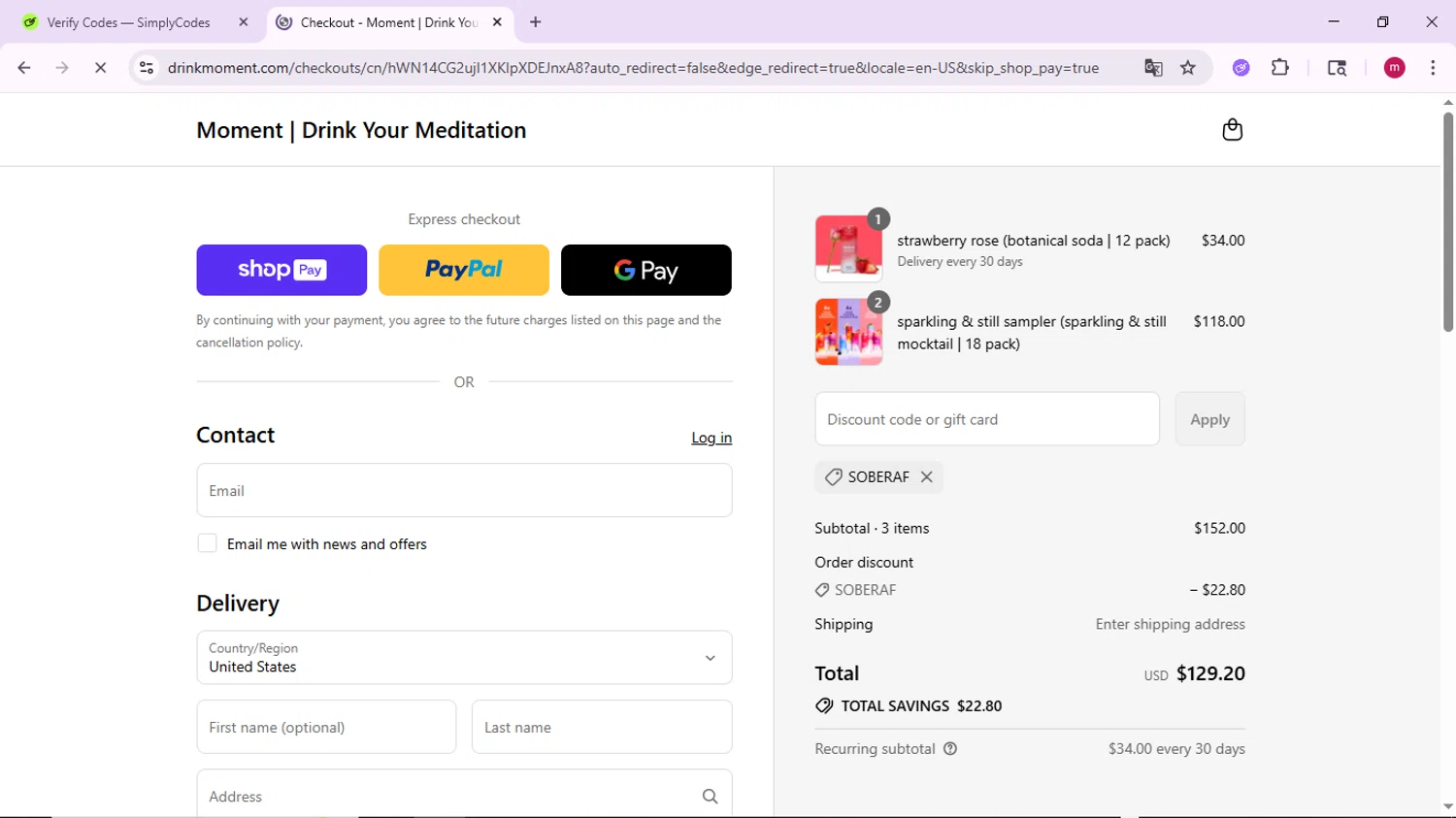
Task: Close the Verify Codes SimplyCodes tab
Action: click(244, 22)
